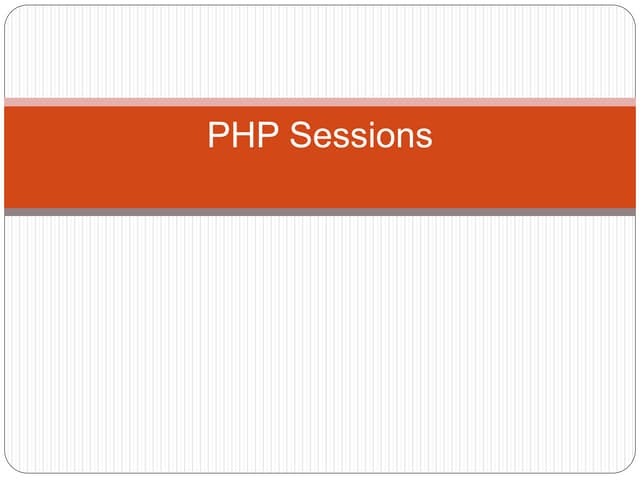Click the slide's rounded top-left corner

12,13
